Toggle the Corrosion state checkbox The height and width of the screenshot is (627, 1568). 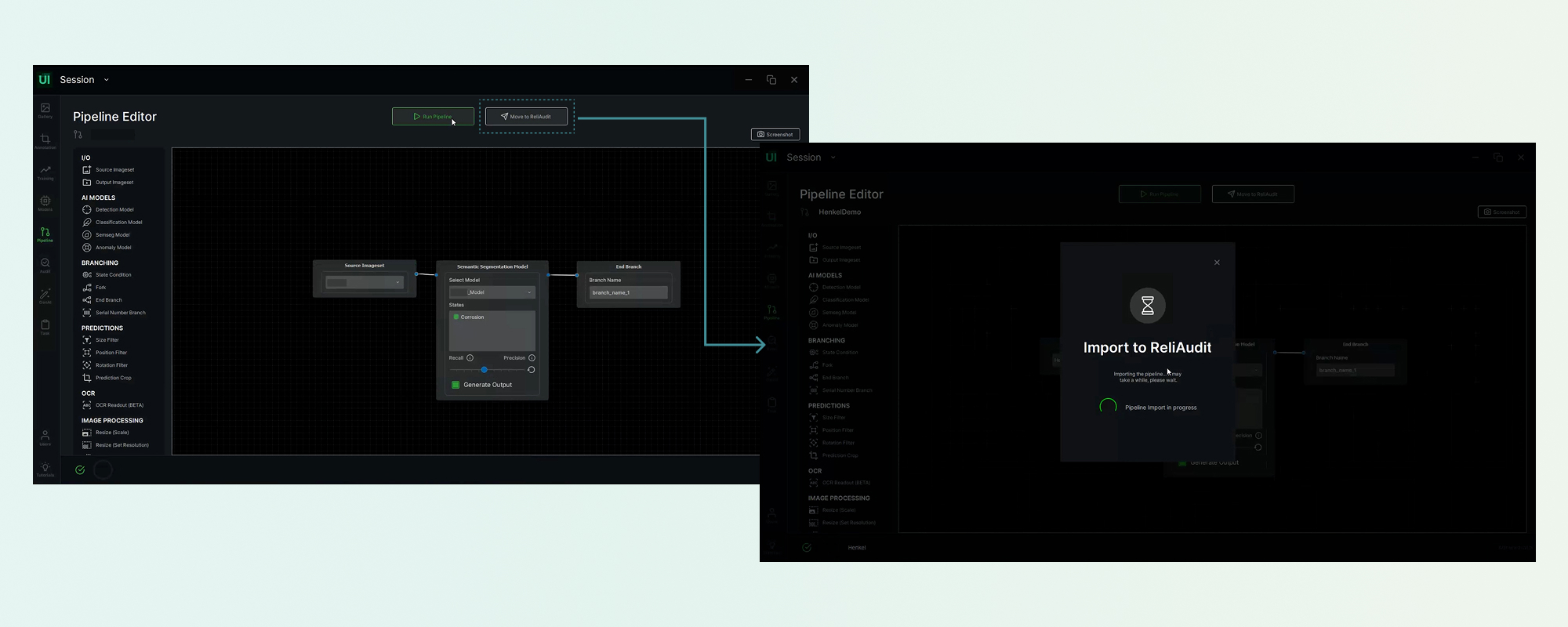point(456,317)
